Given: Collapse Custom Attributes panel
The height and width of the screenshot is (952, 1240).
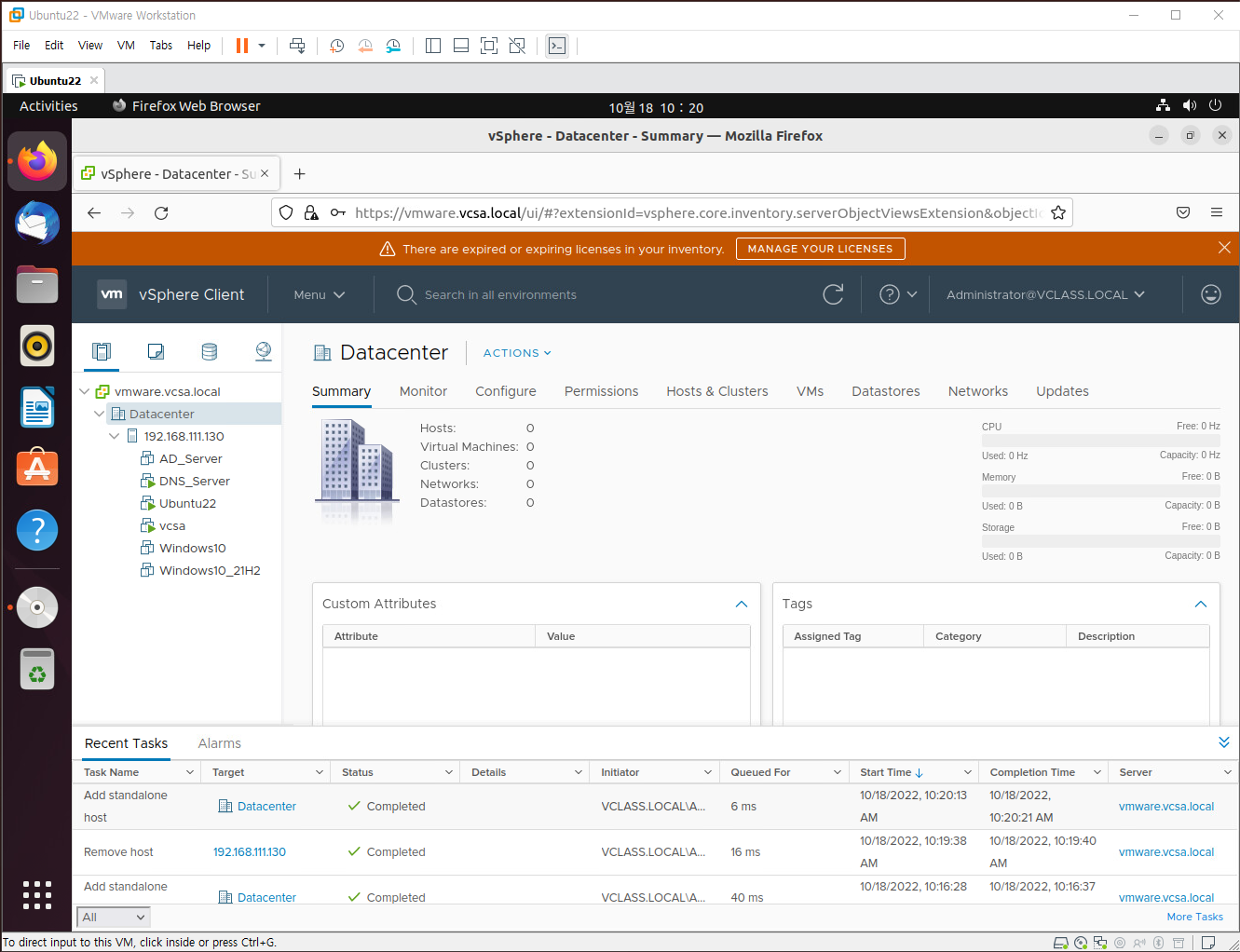Looking at the screenshot, I should pos(742,604).
